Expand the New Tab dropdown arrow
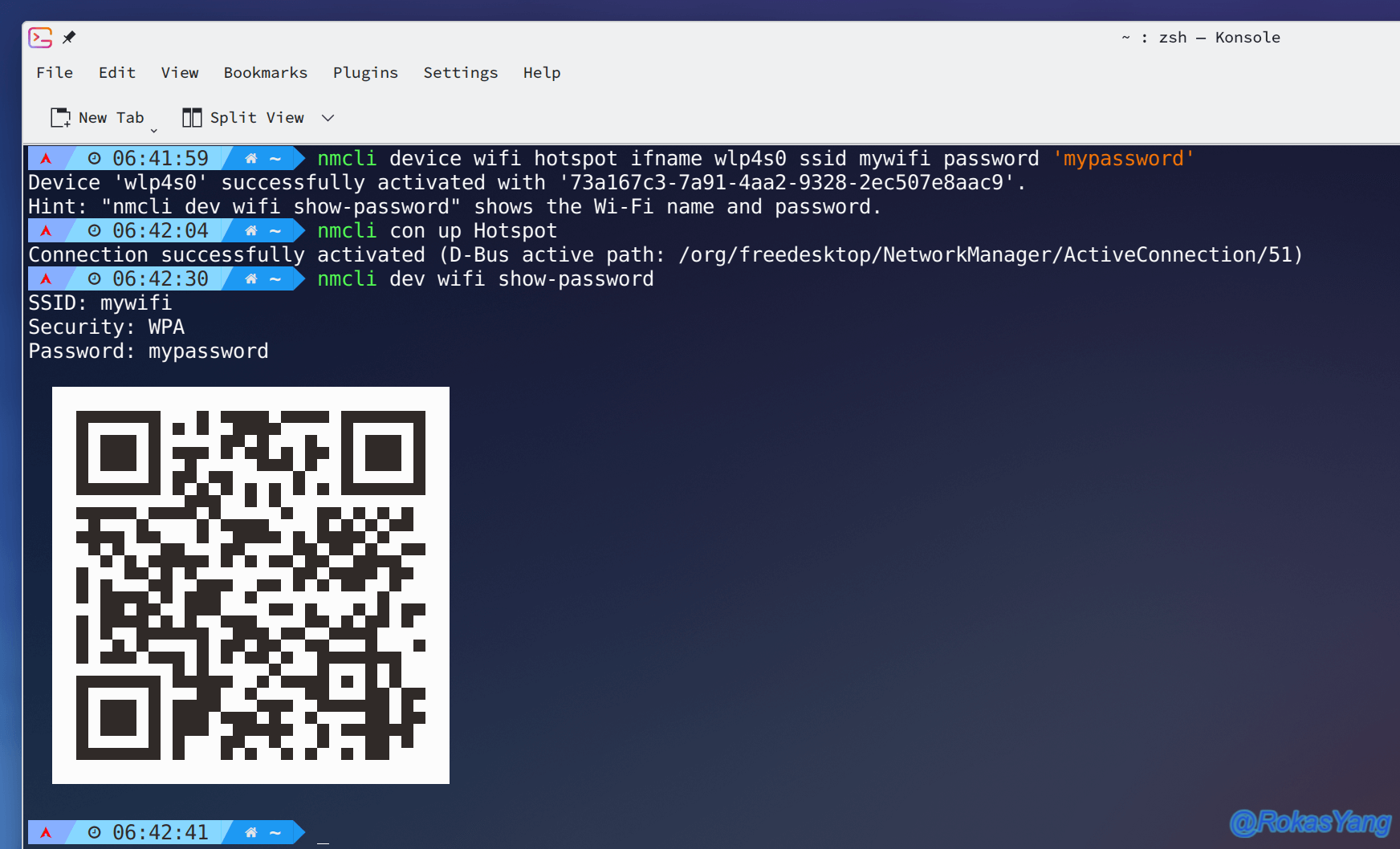 (154, 130)
